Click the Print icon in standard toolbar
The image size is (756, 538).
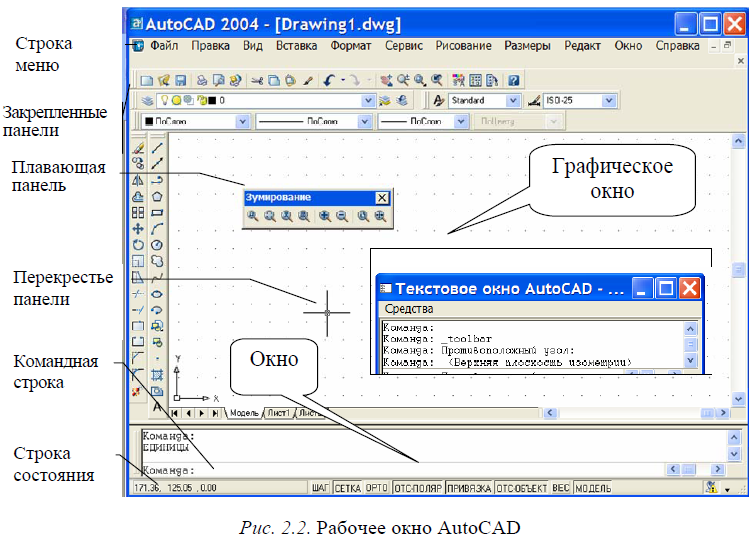[x=202, y=81]
